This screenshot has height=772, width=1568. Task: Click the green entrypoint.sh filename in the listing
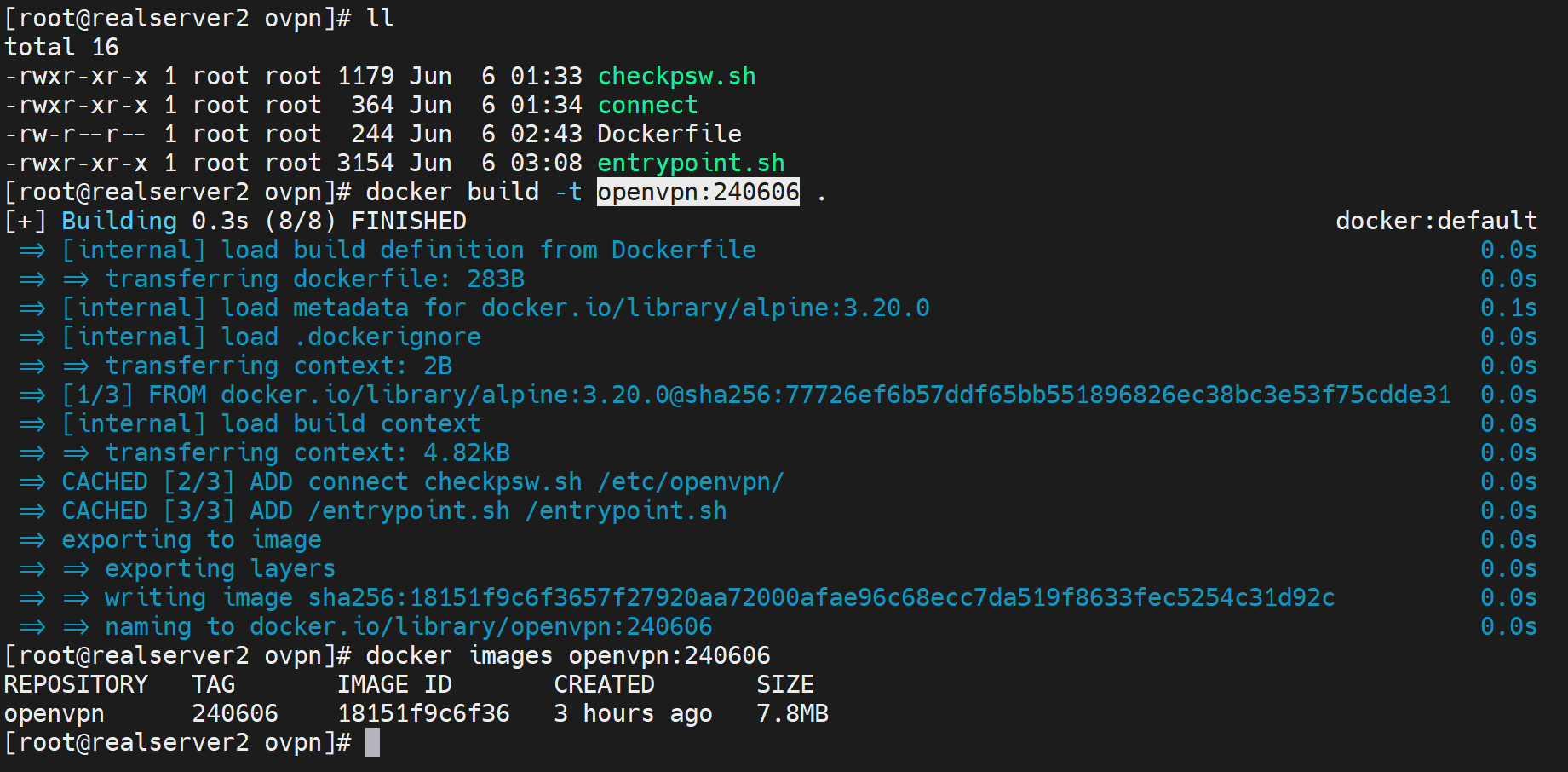click(x=690, y=163)
